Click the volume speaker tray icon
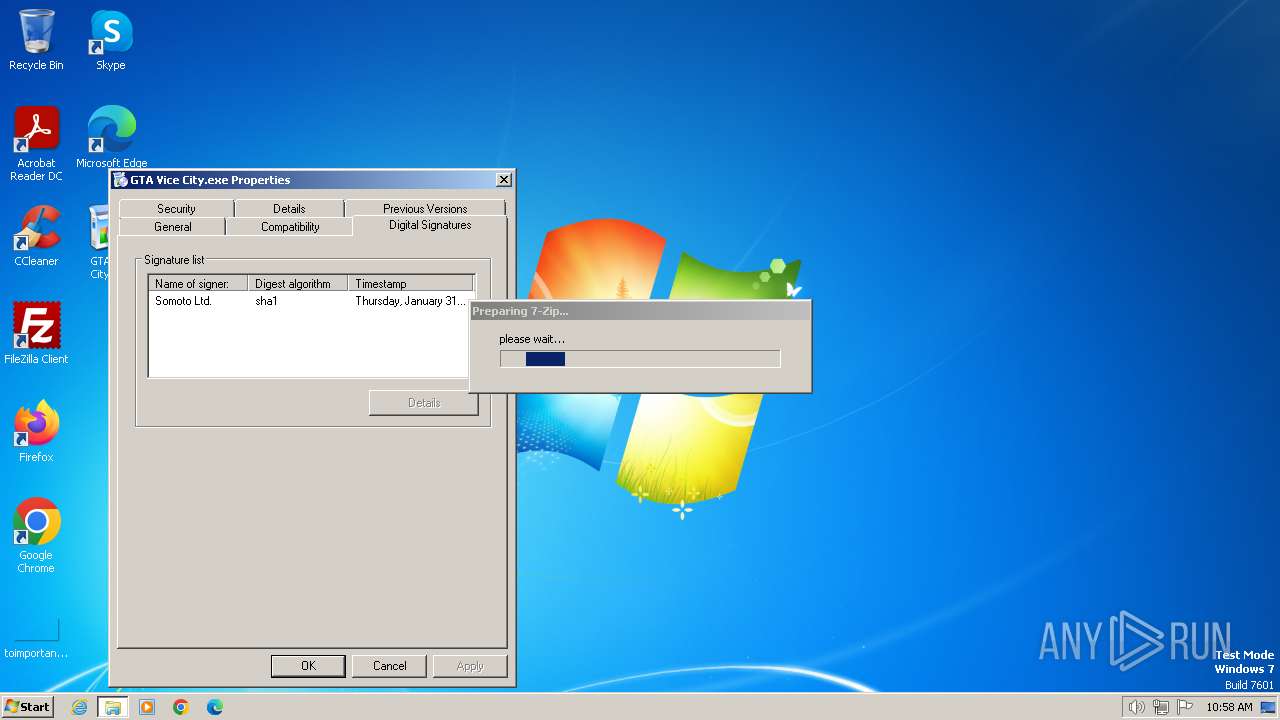This screenshot has height=720, width=1280. [1136, 707]
